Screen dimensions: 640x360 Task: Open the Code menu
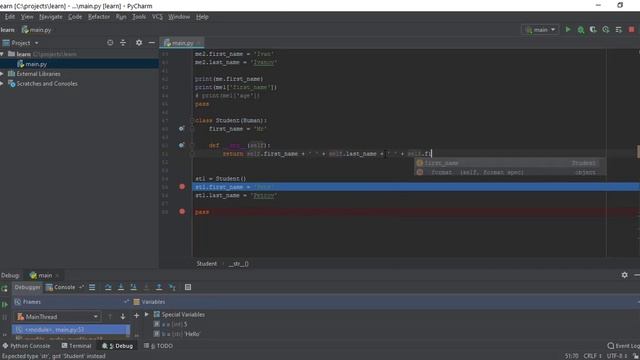tap(75, 17)
